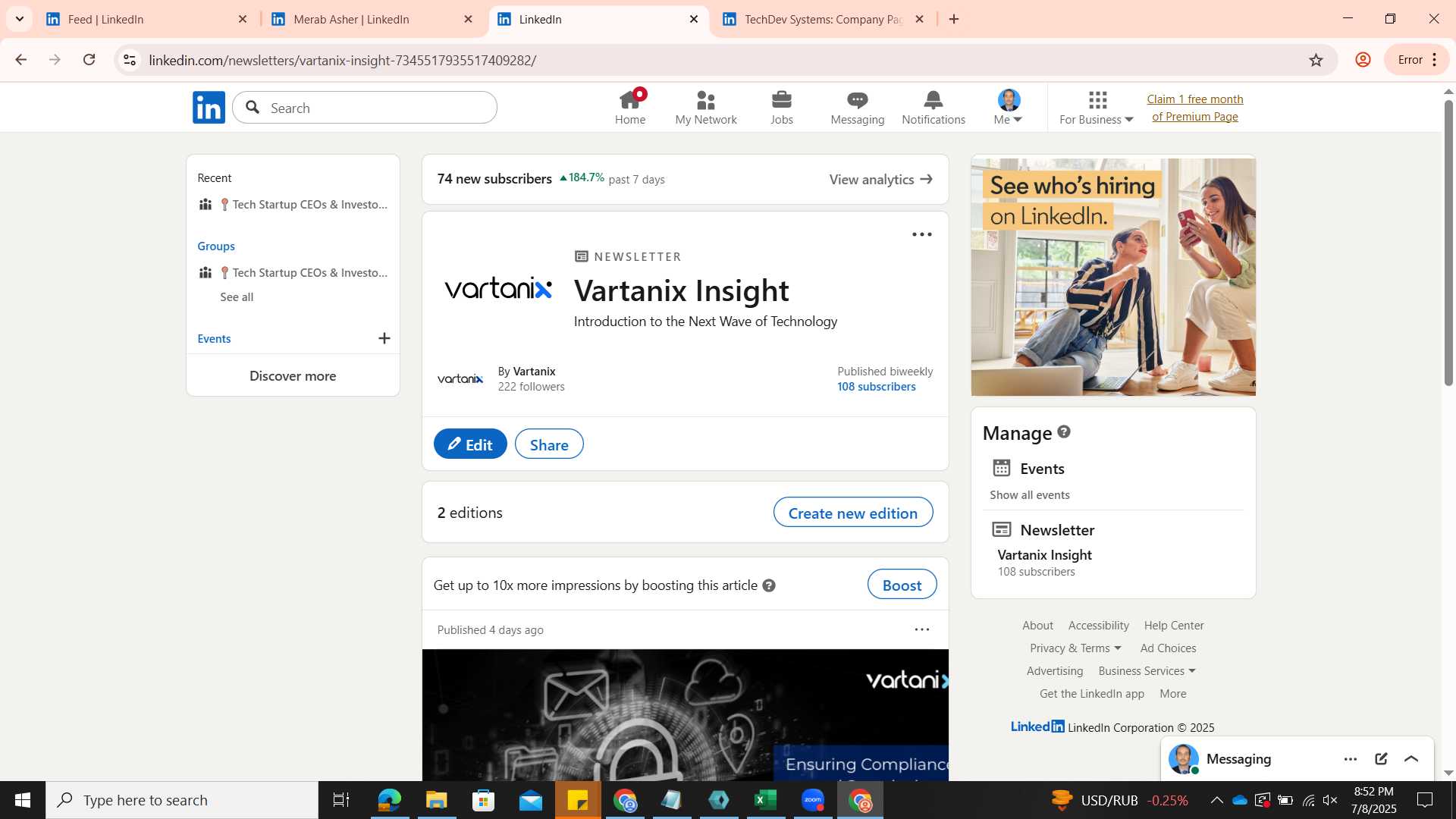Open Newsletter in the Manage panel
The image size is (1456, 819).
click(1057, 530)
